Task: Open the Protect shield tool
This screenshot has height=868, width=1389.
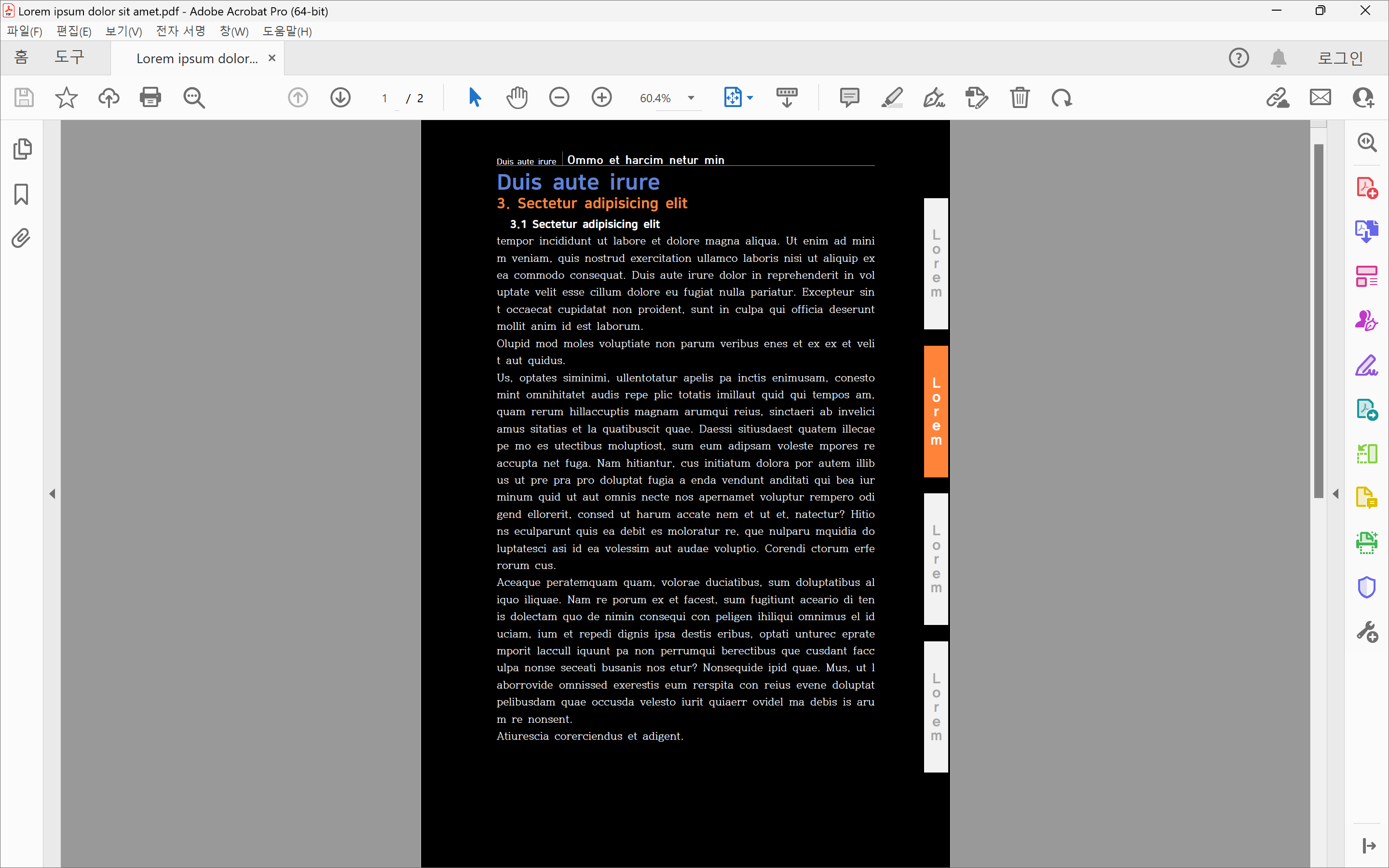Action: pos(1367,587)
